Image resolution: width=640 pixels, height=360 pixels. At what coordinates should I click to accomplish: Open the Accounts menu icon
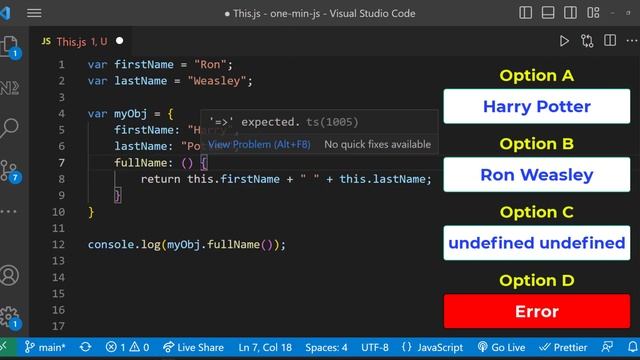click(x=9, y=275)
